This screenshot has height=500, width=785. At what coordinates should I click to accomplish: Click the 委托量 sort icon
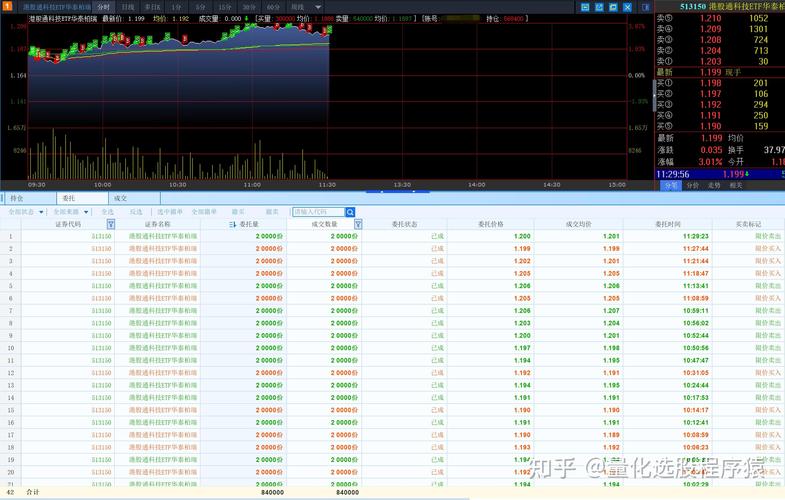point(232,225)
